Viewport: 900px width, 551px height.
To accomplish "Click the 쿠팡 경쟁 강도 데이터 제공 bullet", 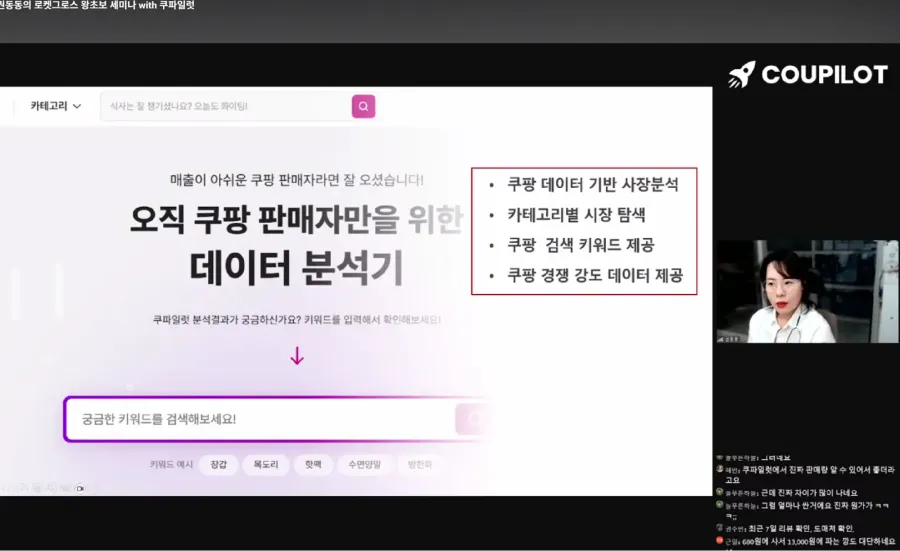I will pos(595,276).
